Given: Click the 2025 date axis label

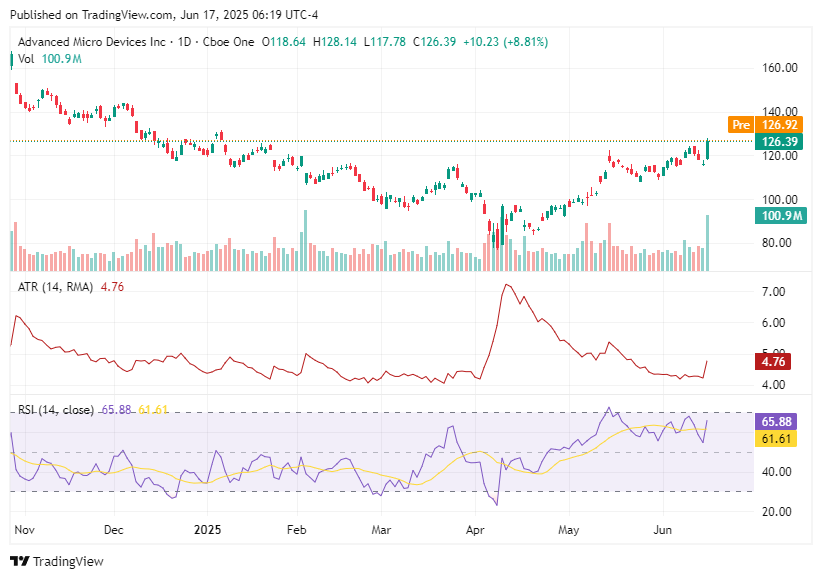Looking at the screenshot, I should pos(208,530).
